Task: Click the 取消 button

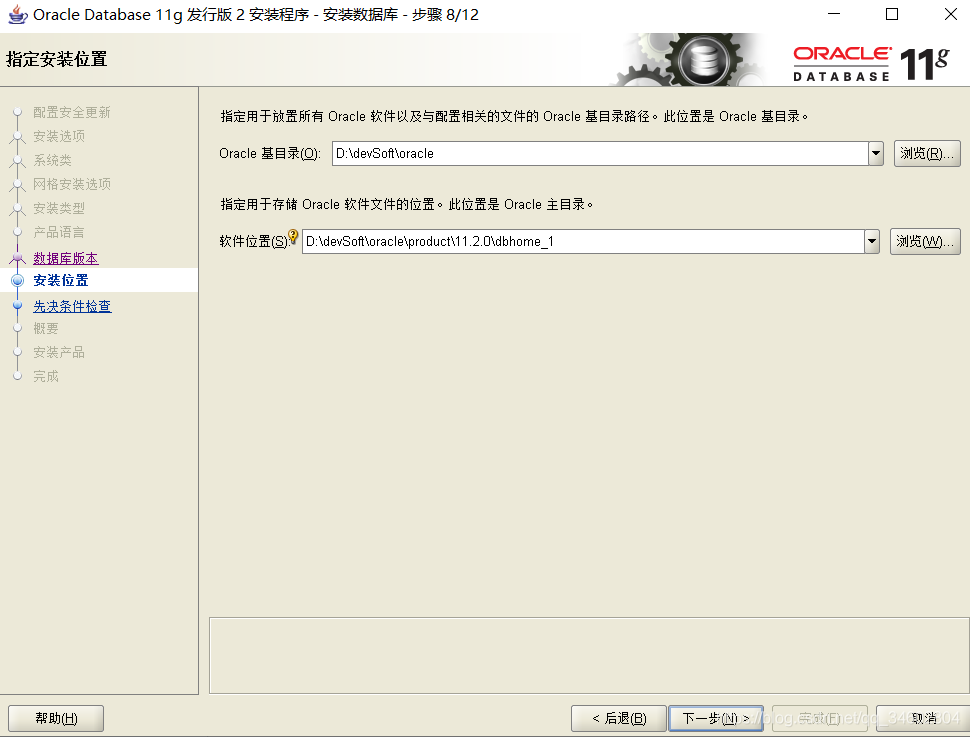Action: 923,718
